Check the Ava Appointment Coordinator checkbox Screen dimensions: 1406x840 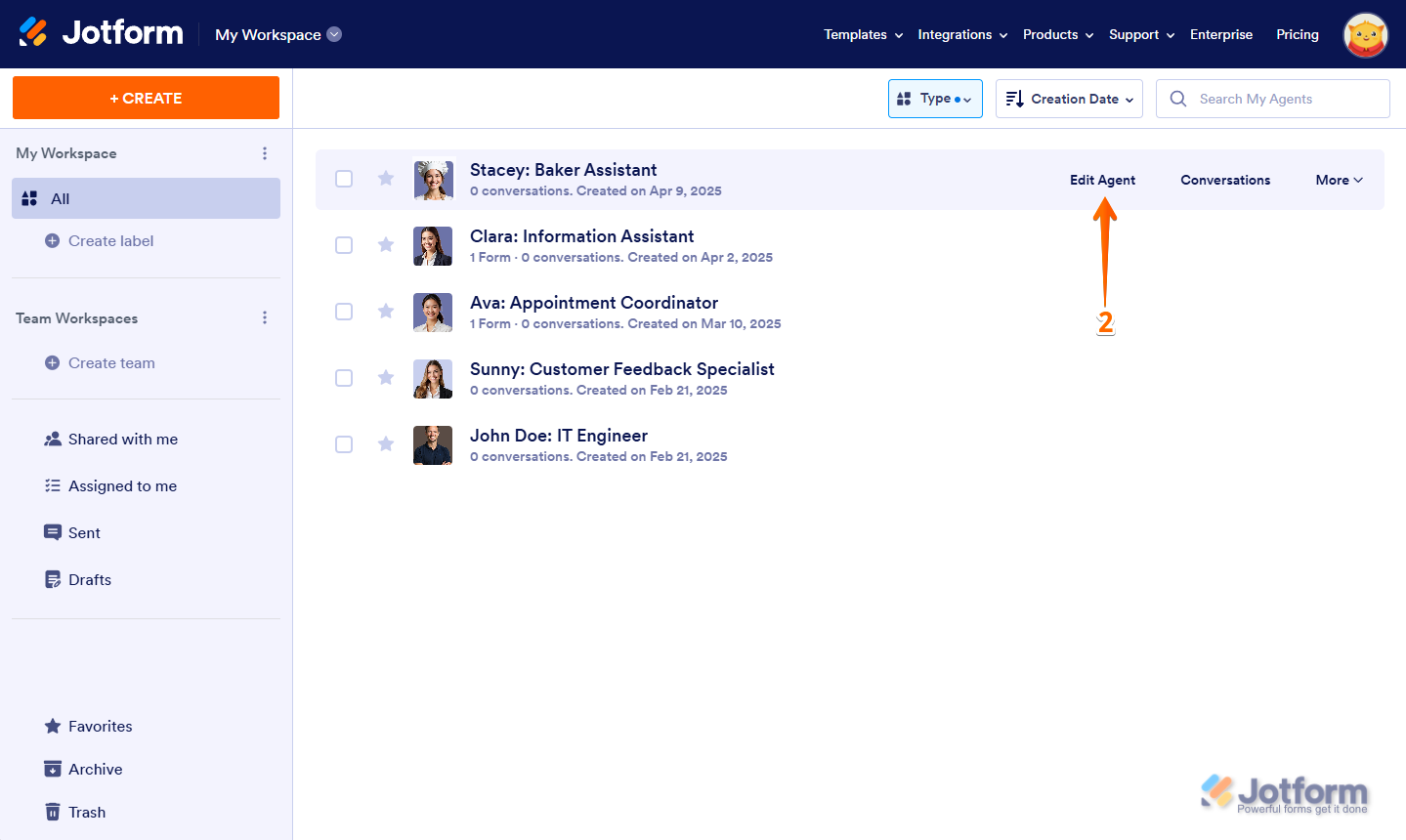coord(344,312)
